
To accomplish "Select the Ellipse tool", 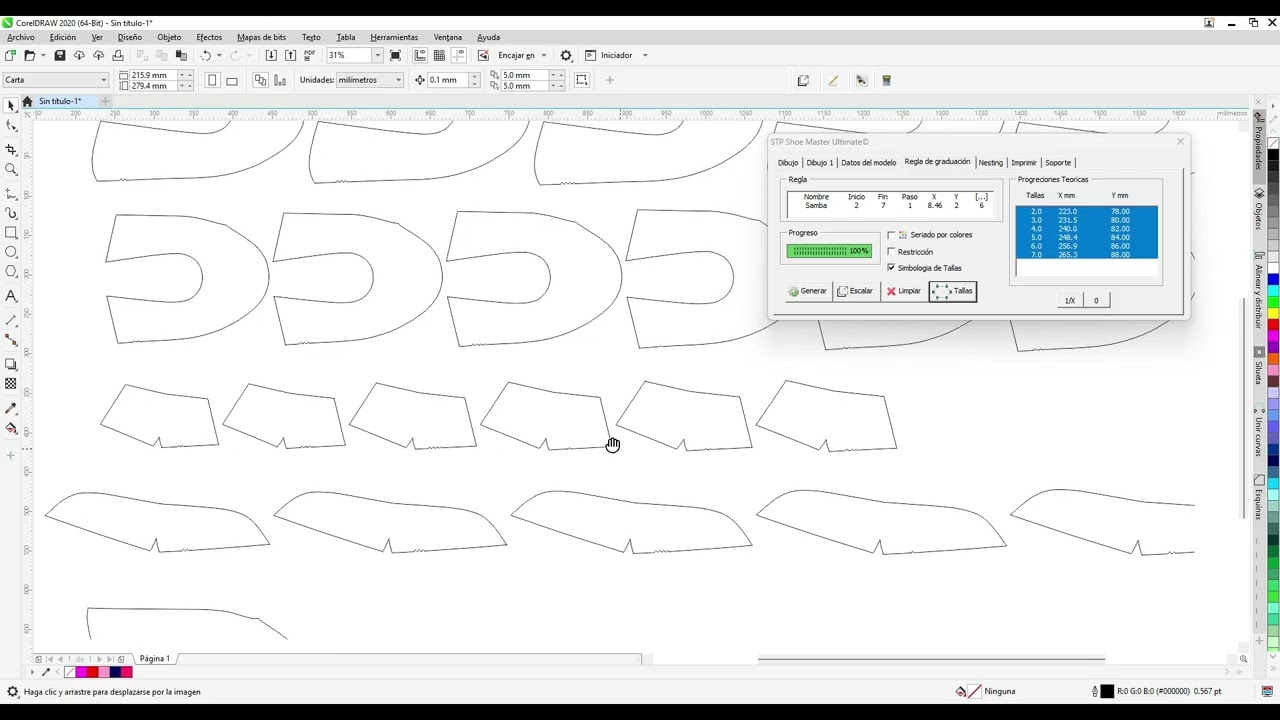I will click(x=11, y=252).
